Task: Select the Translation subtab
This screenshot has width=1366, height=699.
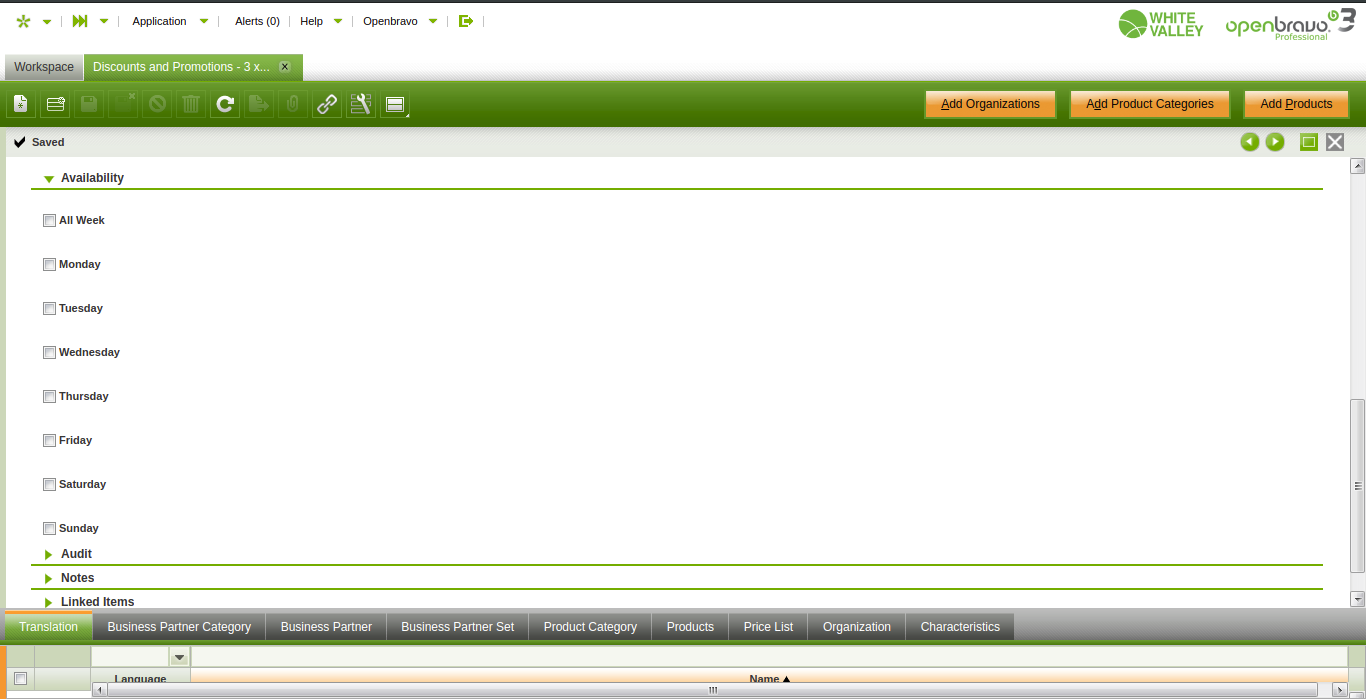Action: coord(48,627)
